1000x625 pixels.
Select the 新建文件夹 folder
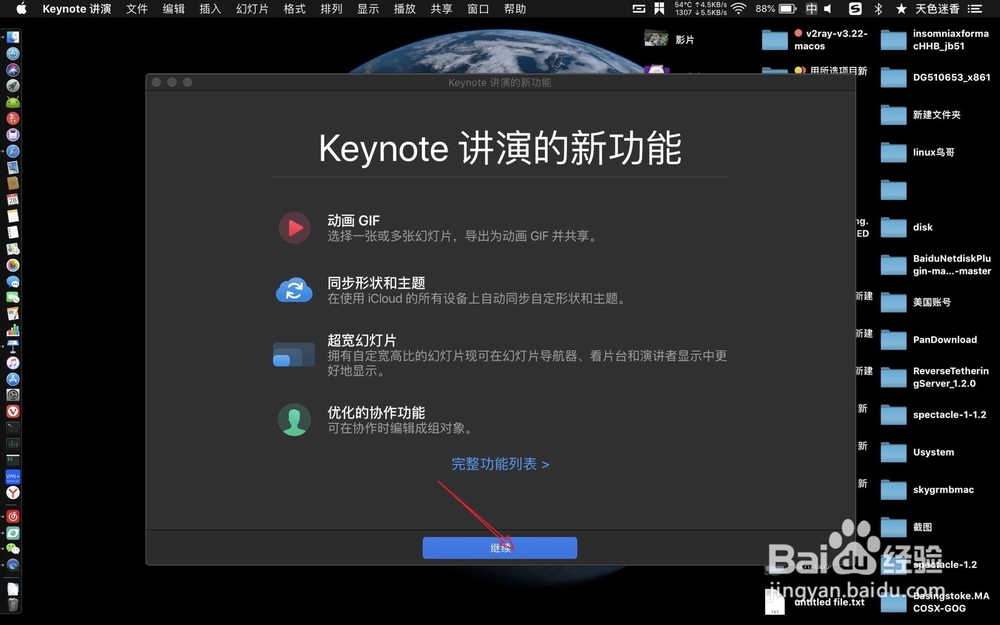click(921, 115)
